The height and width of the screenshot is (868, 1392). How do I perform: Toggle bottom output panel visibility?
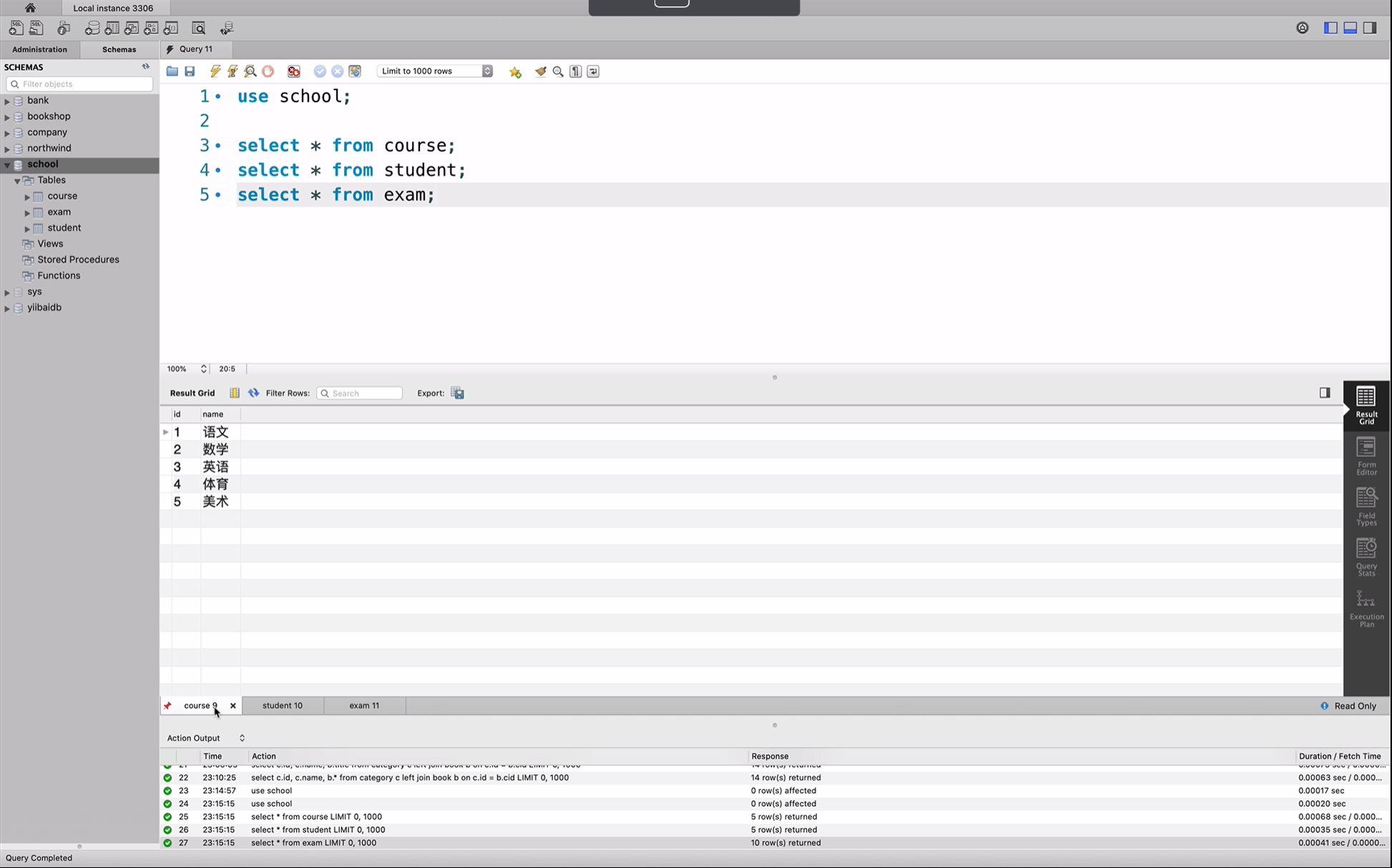[1350, 28]
